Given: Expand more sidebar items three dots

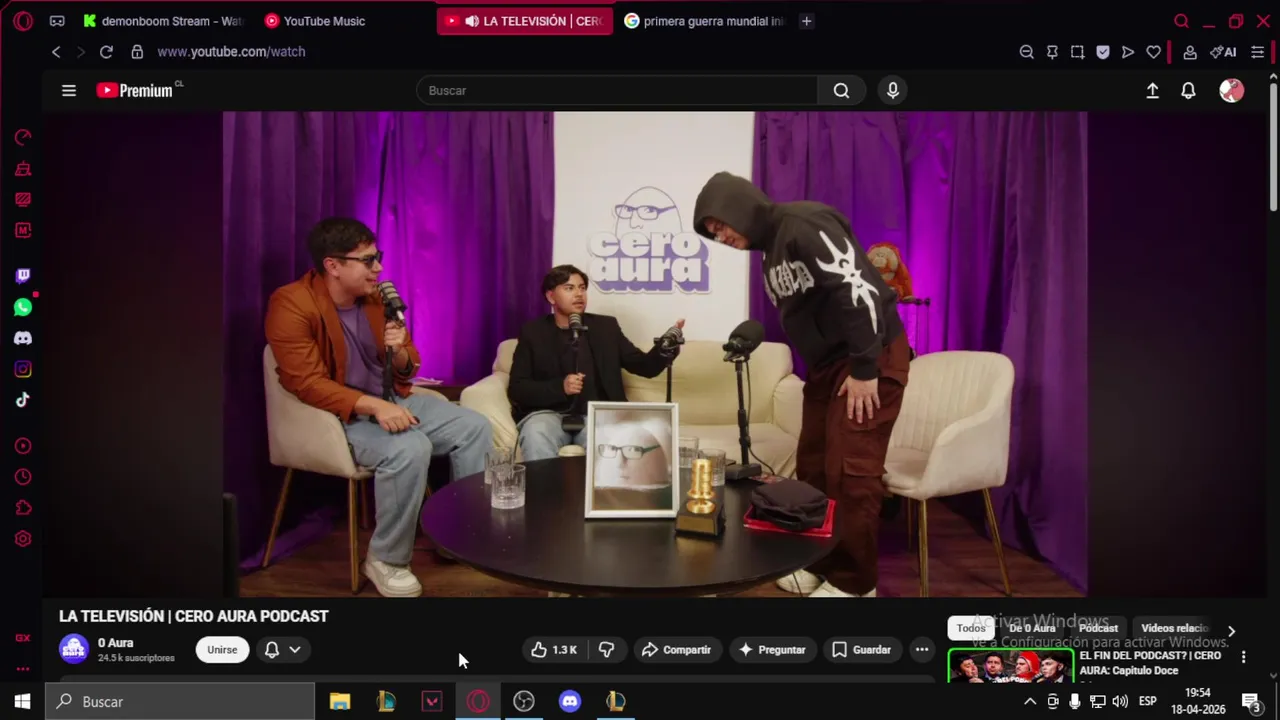Looking at the screenshot, I should [x=23, y=669].
